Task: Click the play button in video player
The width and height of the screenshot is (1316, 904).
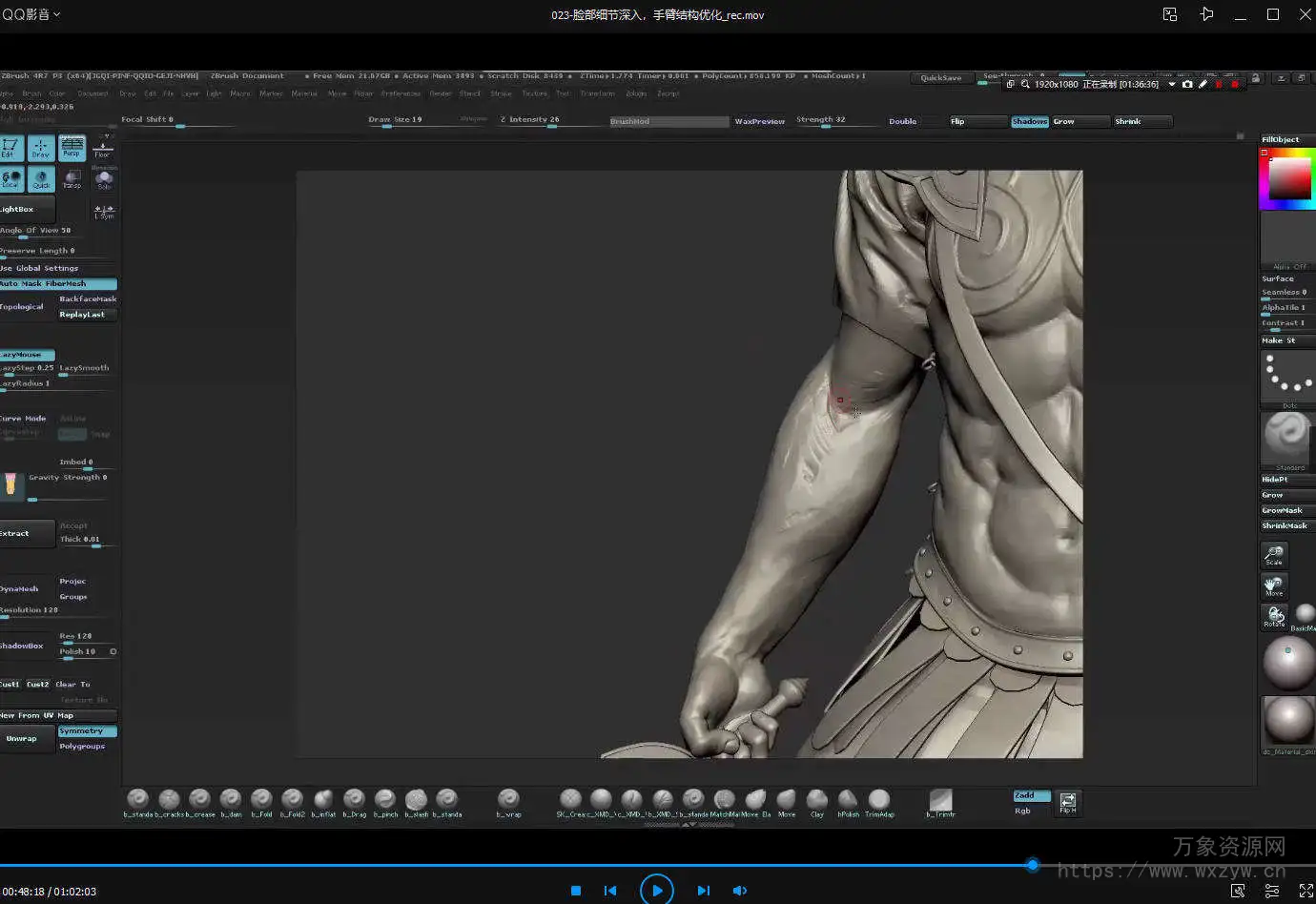Action: (x=656, y=890)
